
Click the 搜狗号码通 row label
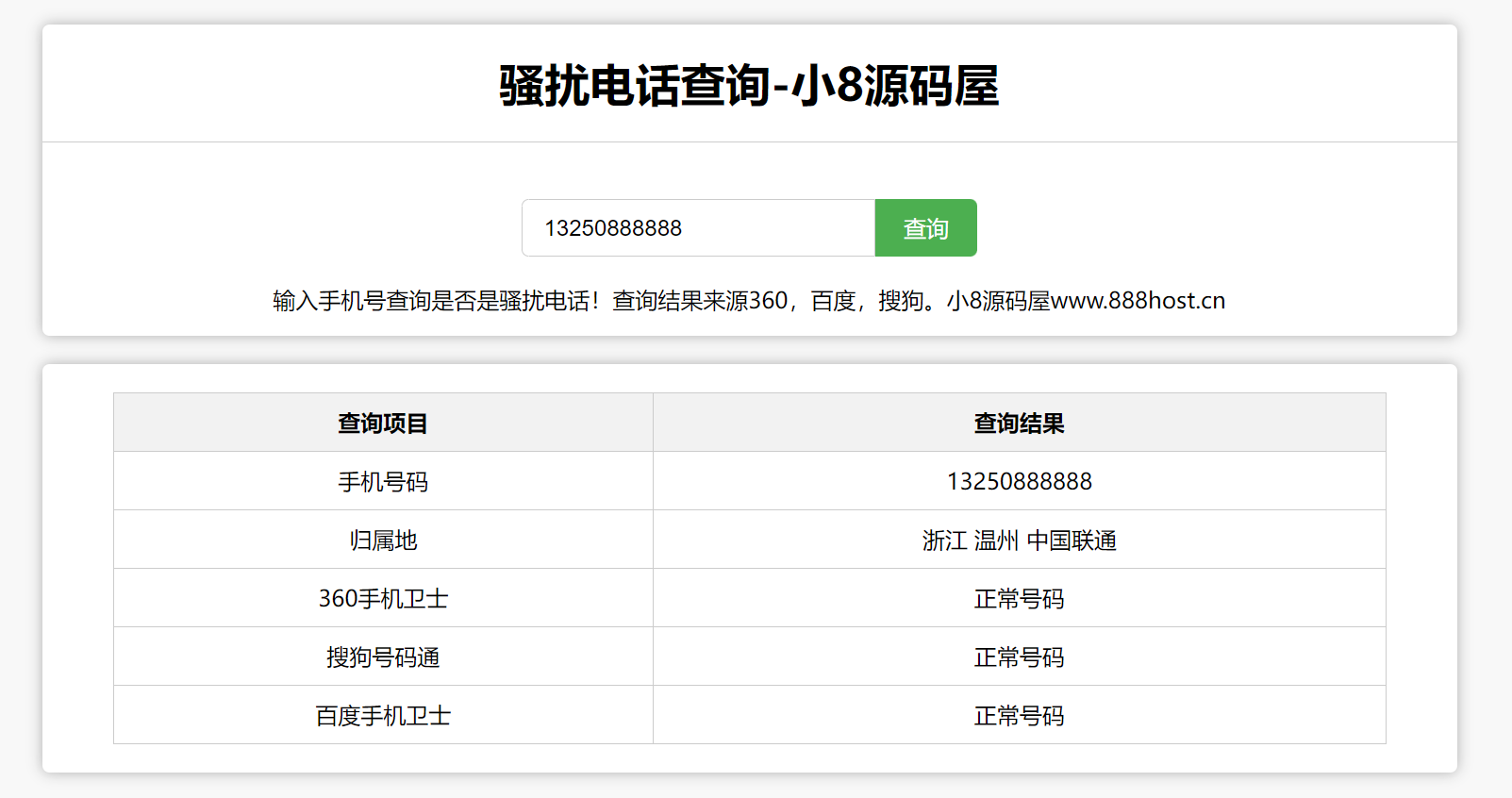pyautogui.click(x=383, y=657)
